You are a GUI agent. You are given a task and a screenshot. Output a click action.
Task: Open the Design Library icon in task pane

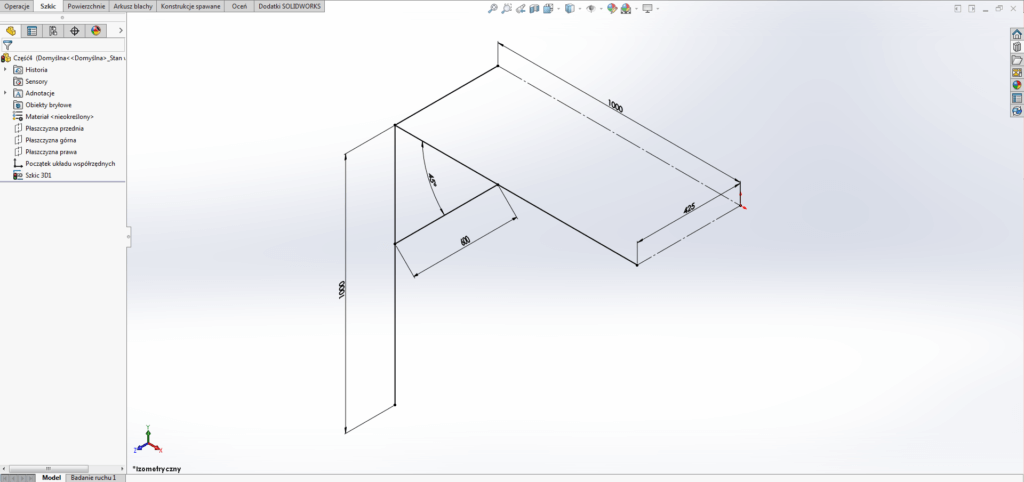(x=1017, y=47)
